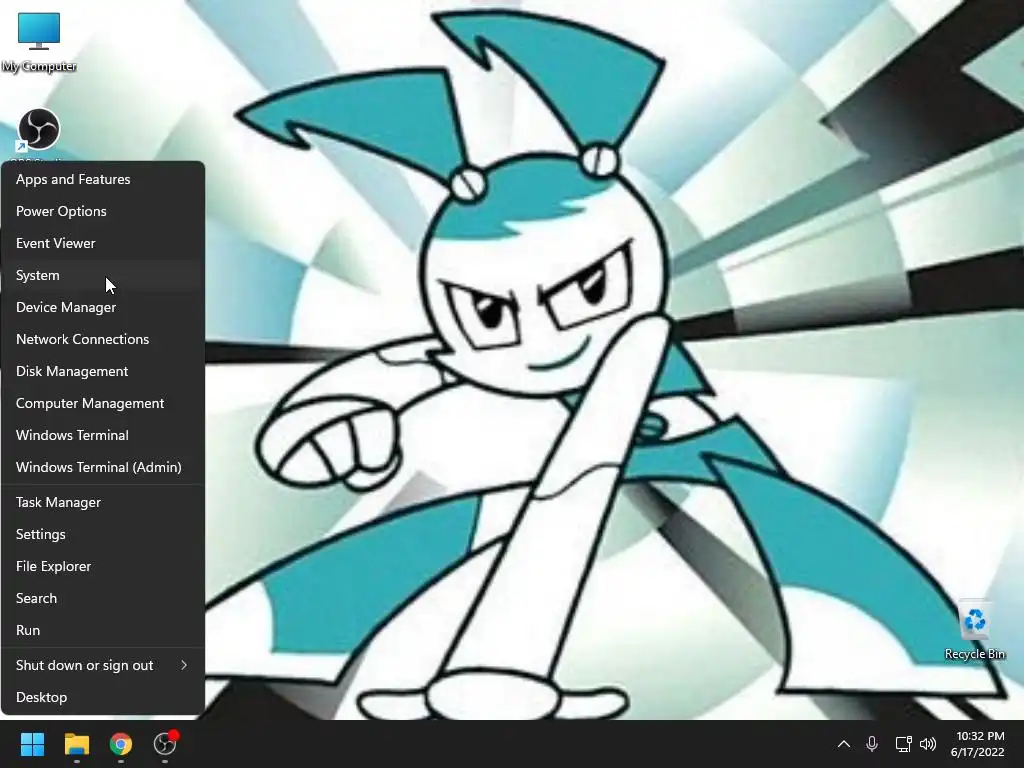Open the Run dialog entry
Image resolution: width=1024 pixels, height=768 pixels.
point(103,630)
